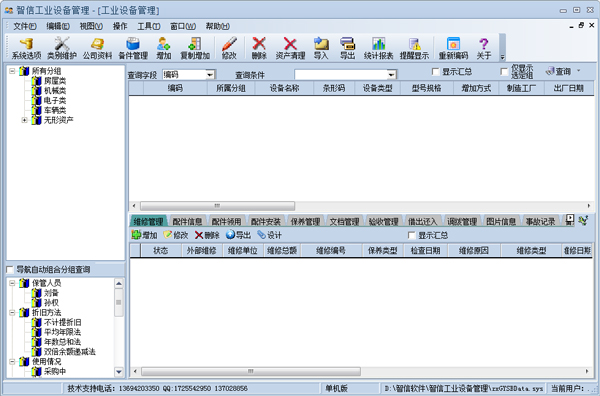
Task: Open 公司资料 company info icon
Action: click(x=98, y=48)
